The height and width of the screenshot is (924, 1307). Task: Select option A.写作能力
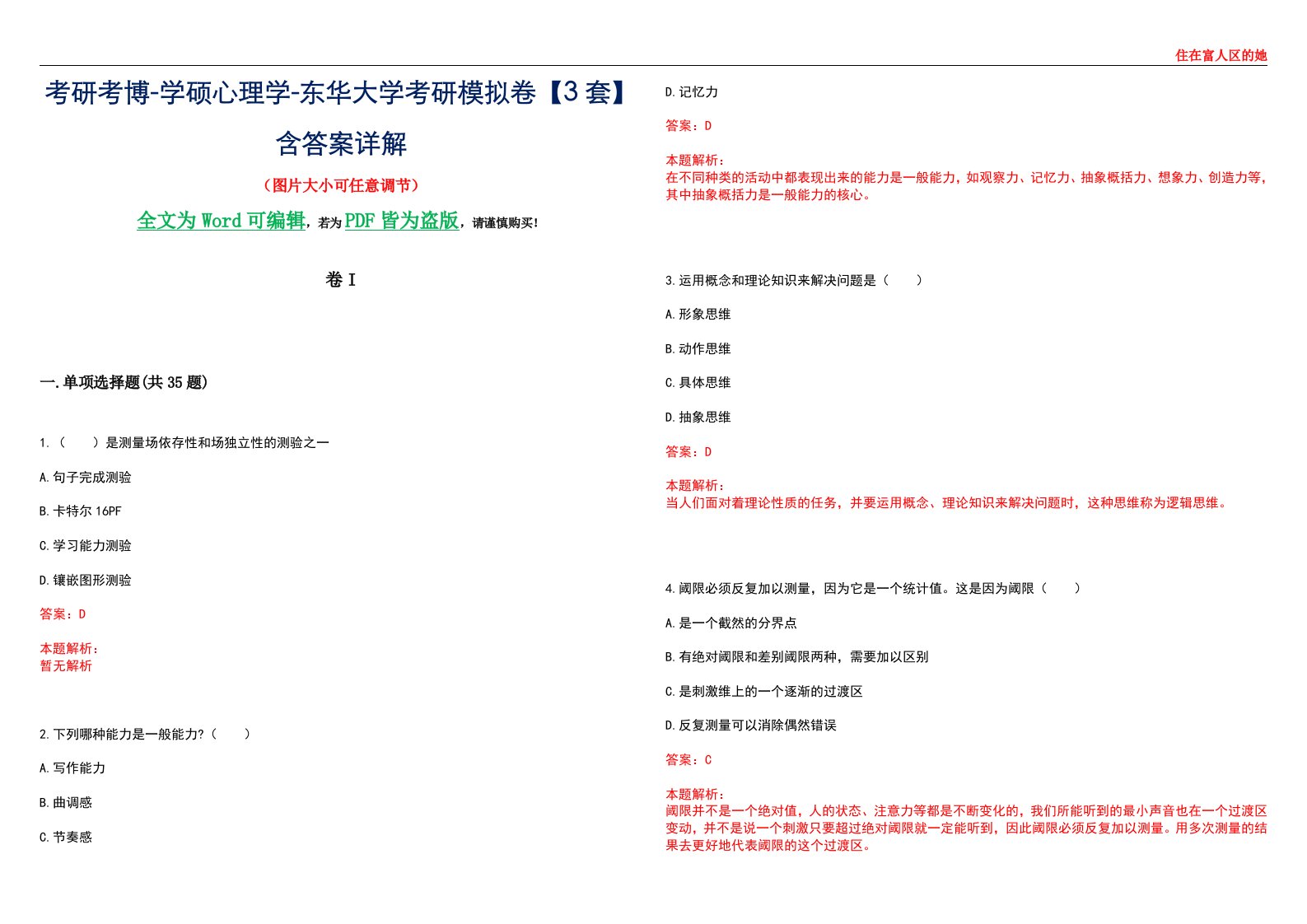72,768
